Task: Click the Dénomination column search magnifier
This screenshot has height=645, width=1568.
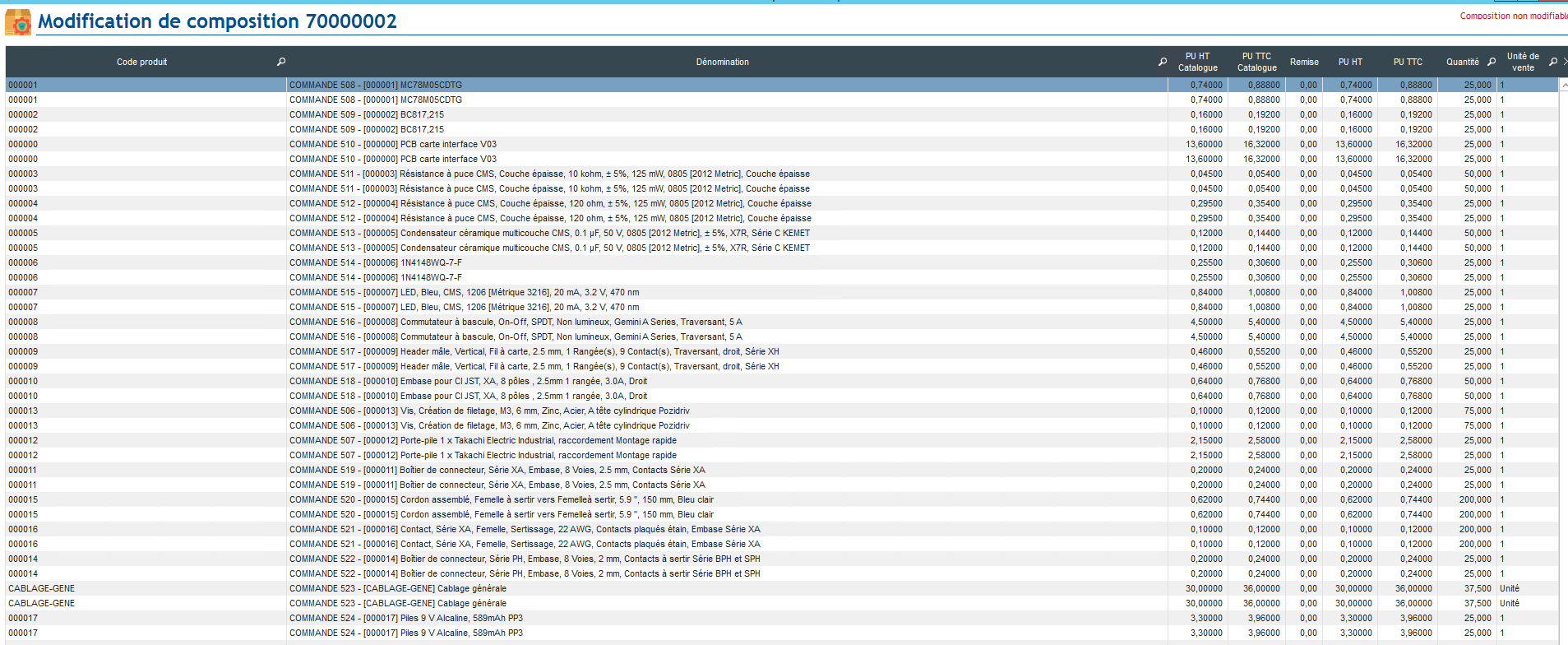Action: (x=1162, y=62)
